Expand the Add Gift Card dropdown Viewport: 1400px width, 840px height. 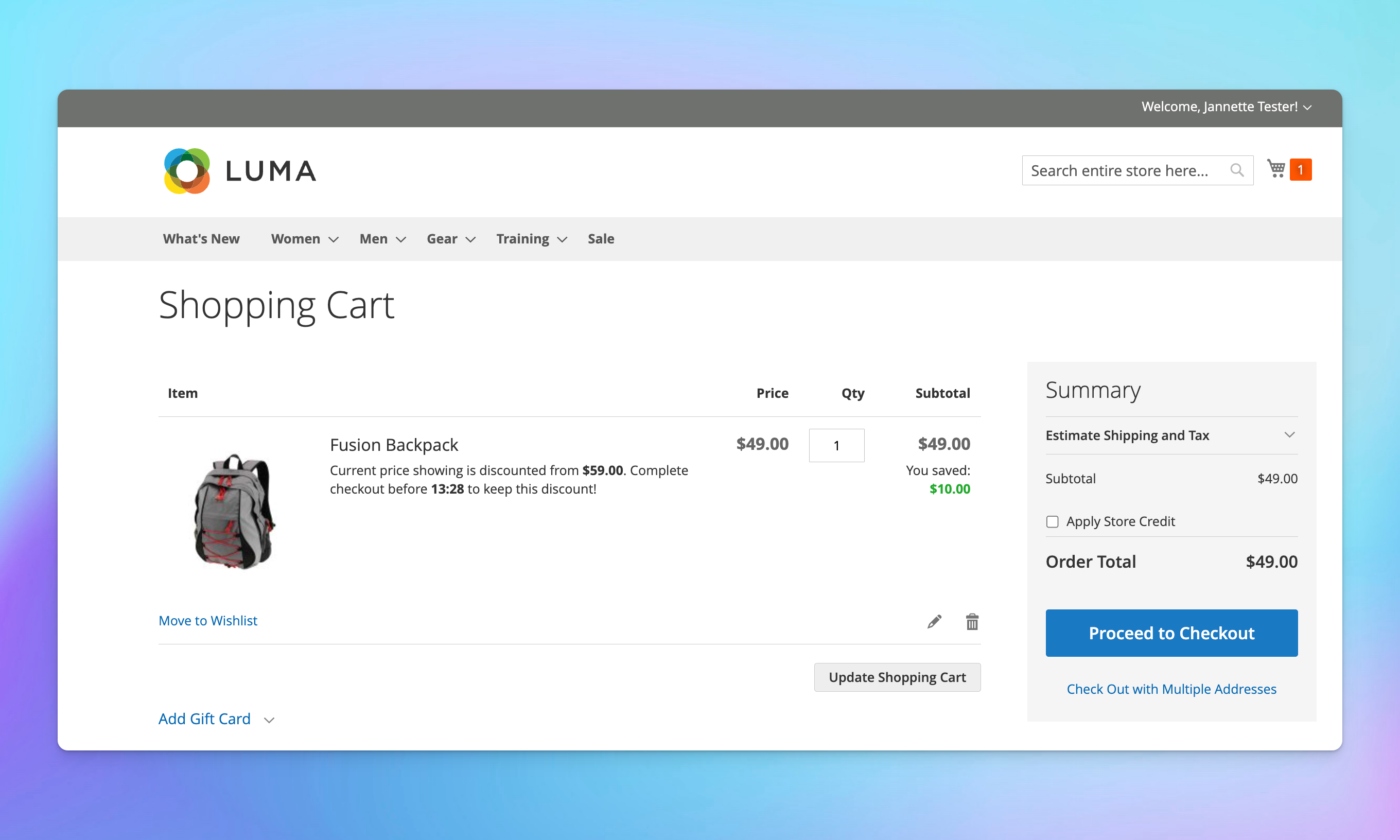216,718
